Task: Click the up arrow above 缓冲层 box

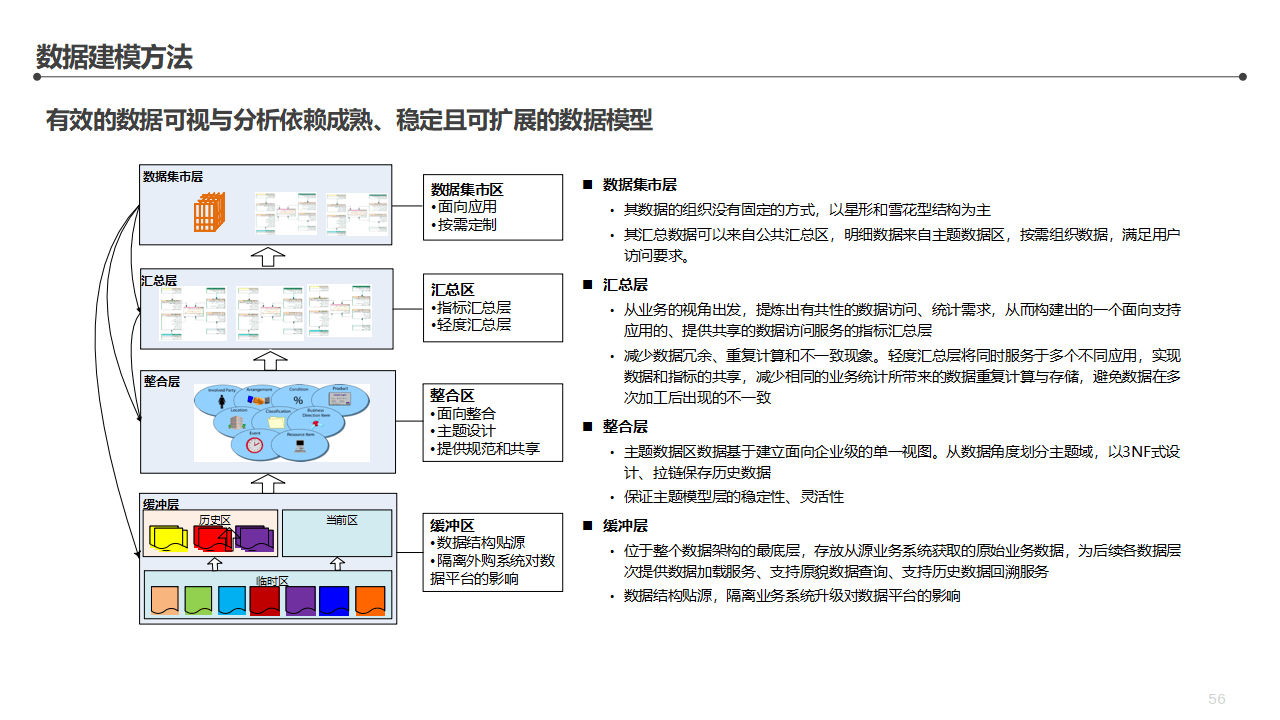Action: pyautogui.click(x=268, y=483)
